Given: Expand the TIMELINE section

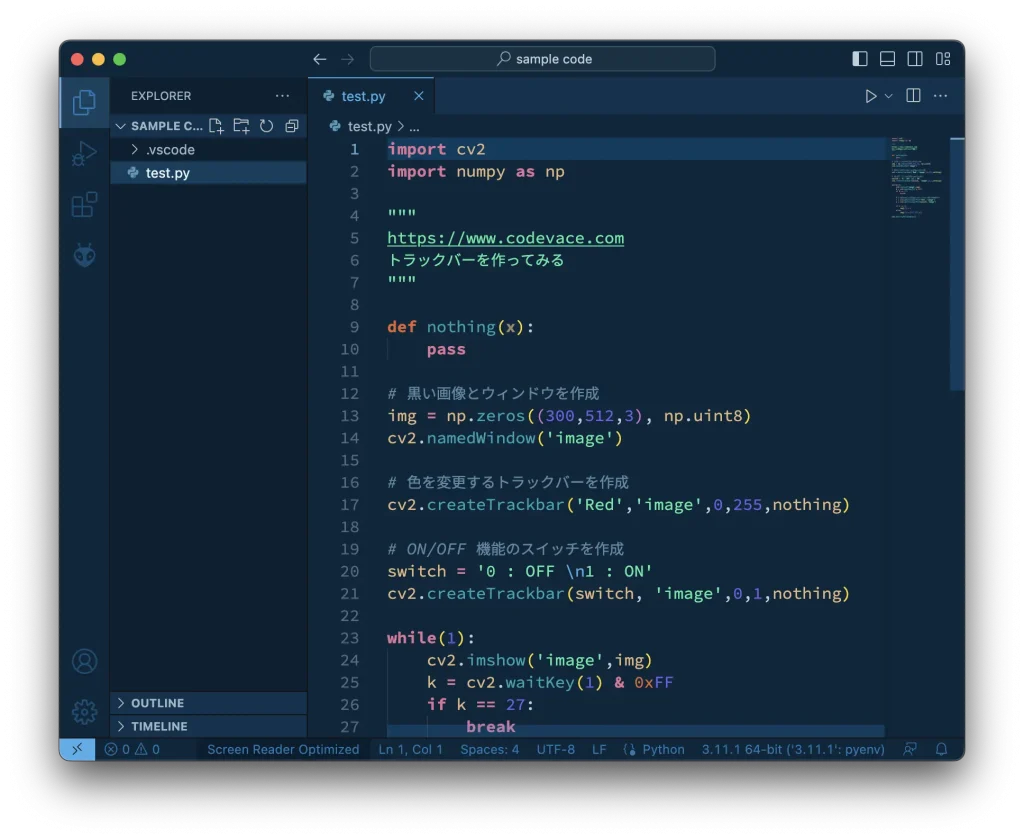Looking at the screenshot, I should (159, 726).
